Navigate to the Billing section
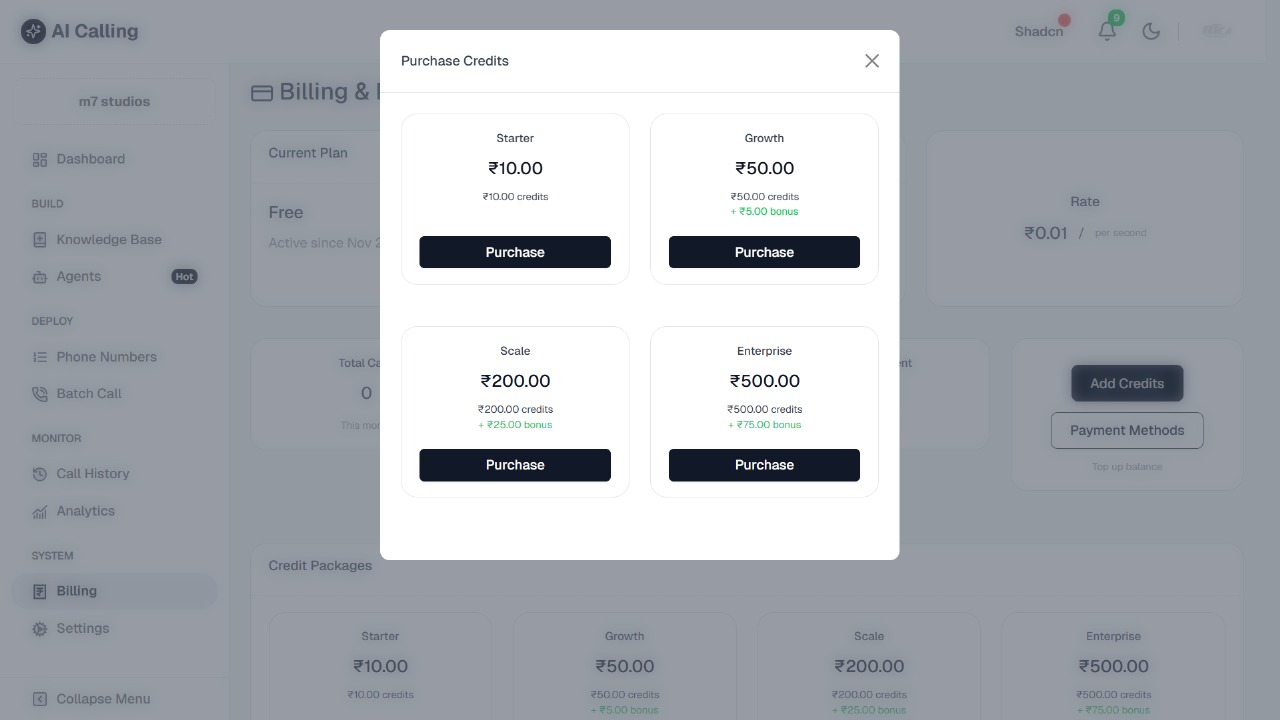 76,591
